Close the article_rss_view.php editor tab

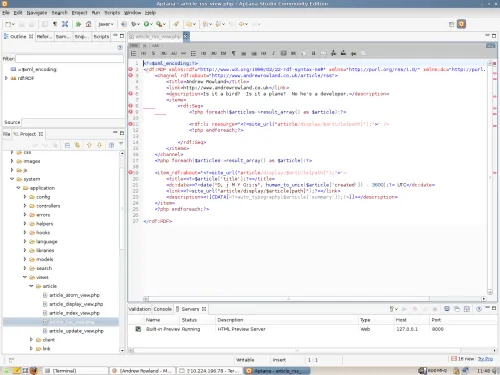coord(186,36)
